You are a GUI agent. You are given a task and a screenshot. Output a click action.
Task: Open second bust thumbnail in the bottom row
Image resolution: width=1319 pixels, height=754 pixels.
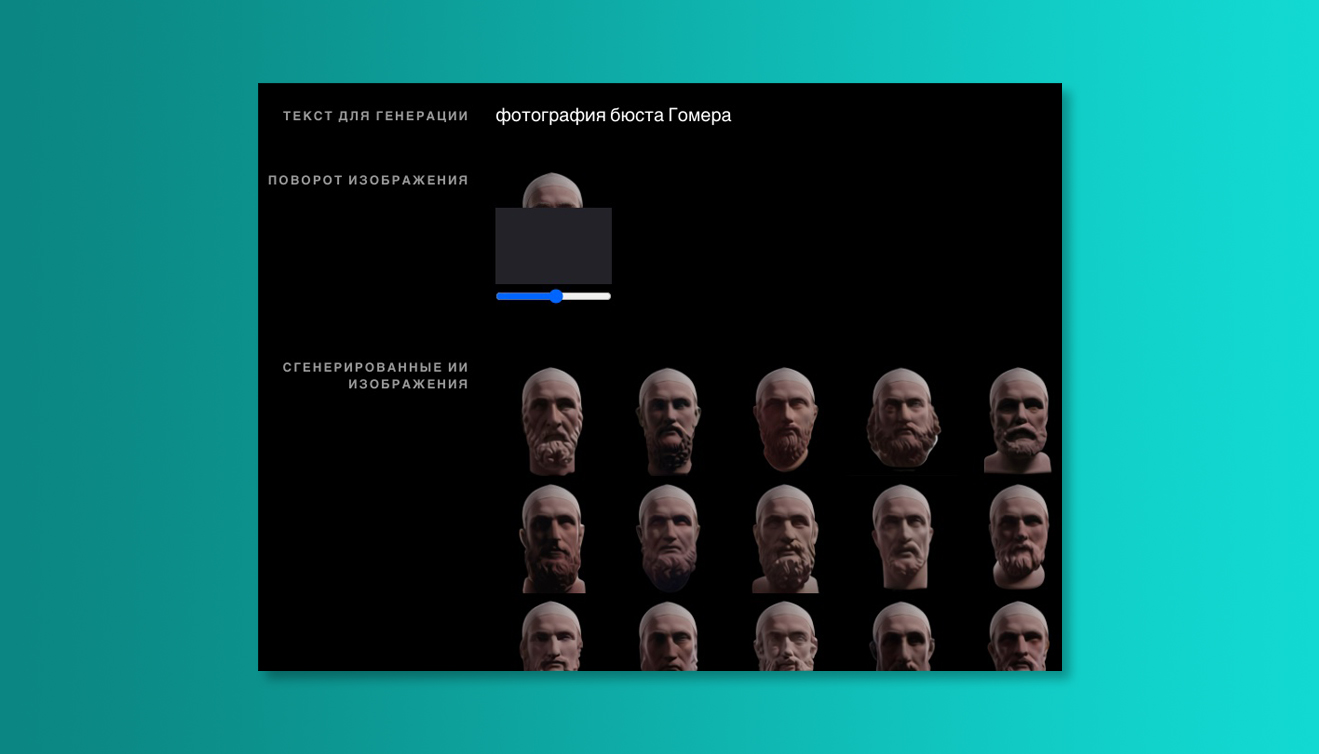[668, 637]
